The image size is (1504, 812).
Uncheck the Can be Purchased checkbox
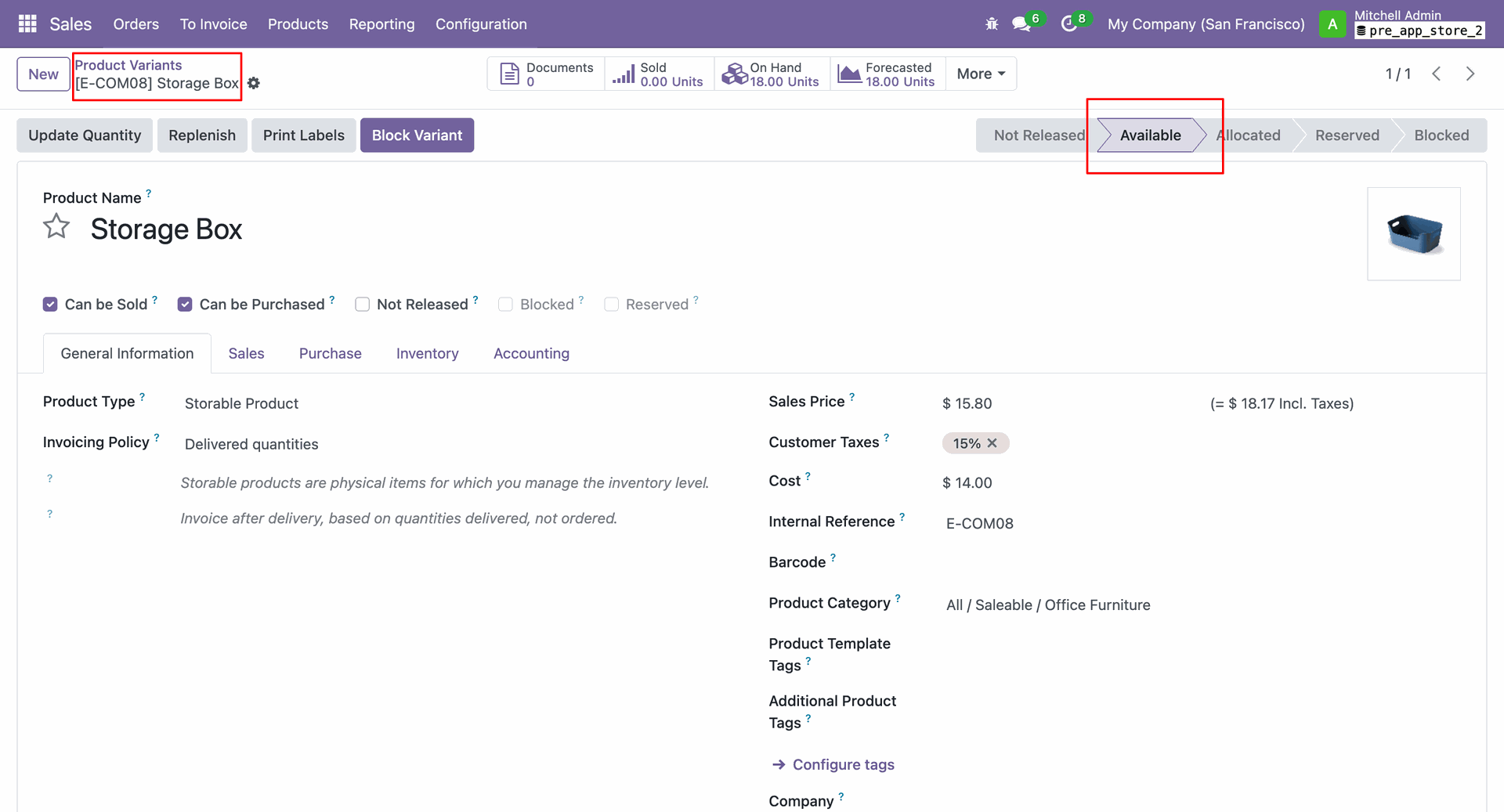185,305
